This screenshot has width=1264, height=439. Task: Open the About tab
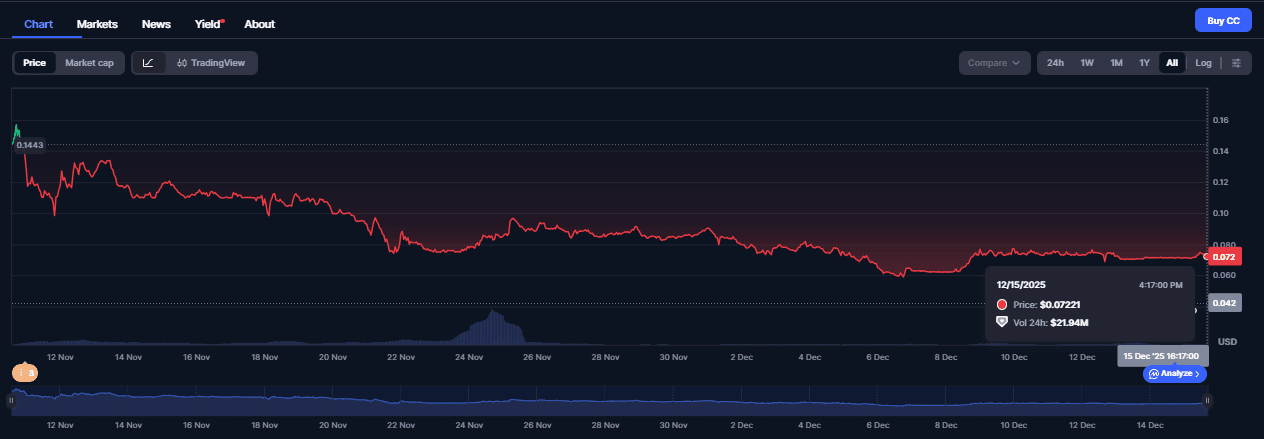pyautogui.click(x=259, y=23)
